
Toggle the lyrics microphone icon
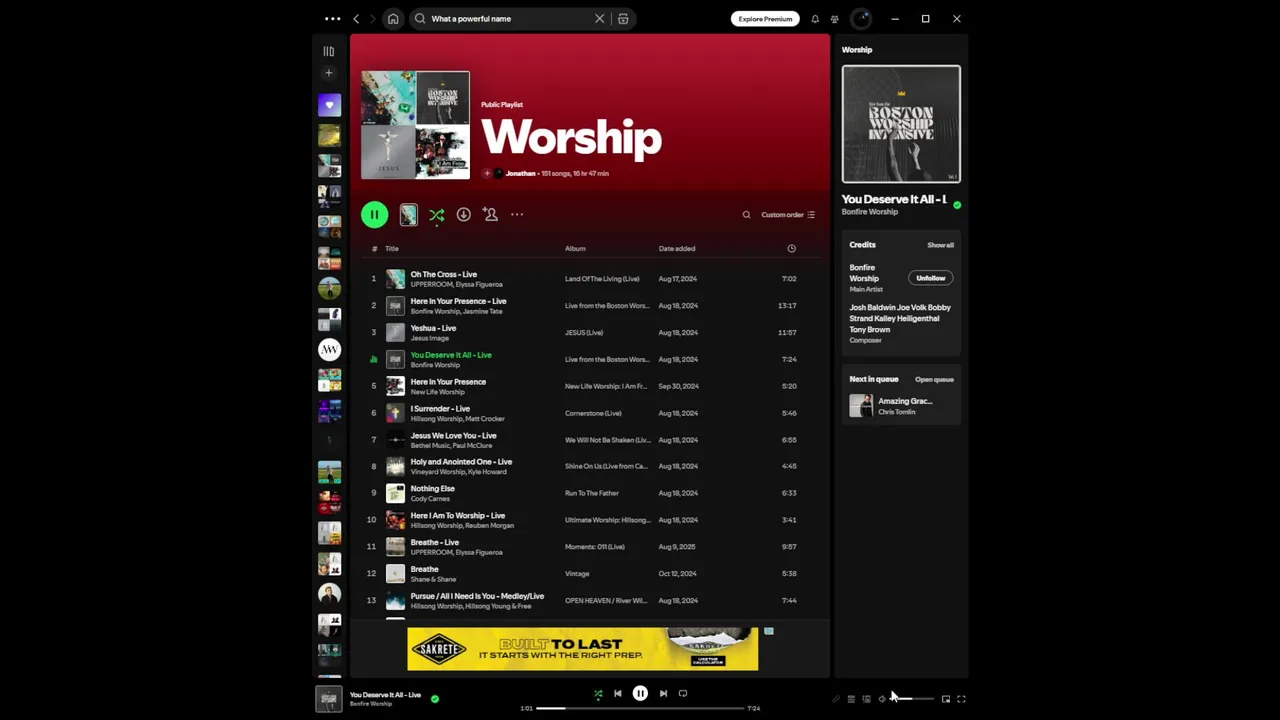coord(836,699)
